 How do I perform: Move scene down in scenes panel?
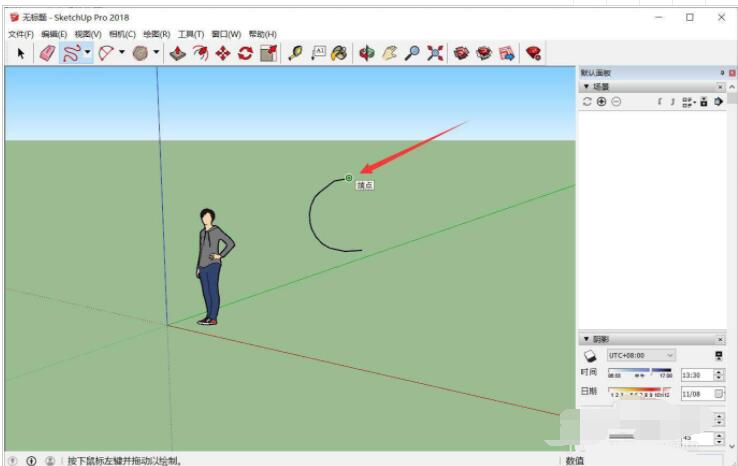673,102
